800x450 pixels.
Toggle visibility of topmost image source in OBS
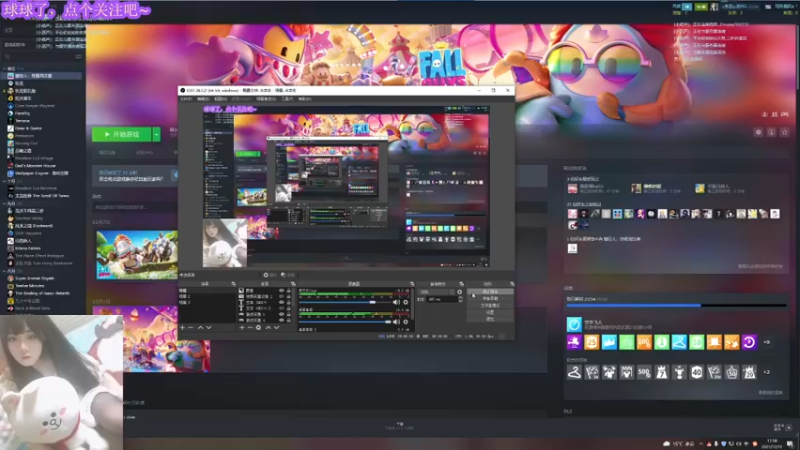click(x=281, y=290)
